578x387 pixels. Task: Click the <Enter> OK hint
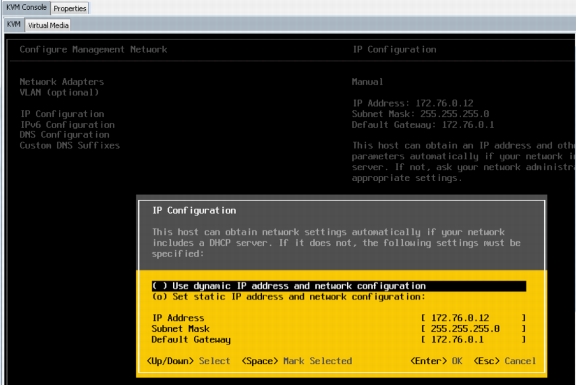click(436, 361)
